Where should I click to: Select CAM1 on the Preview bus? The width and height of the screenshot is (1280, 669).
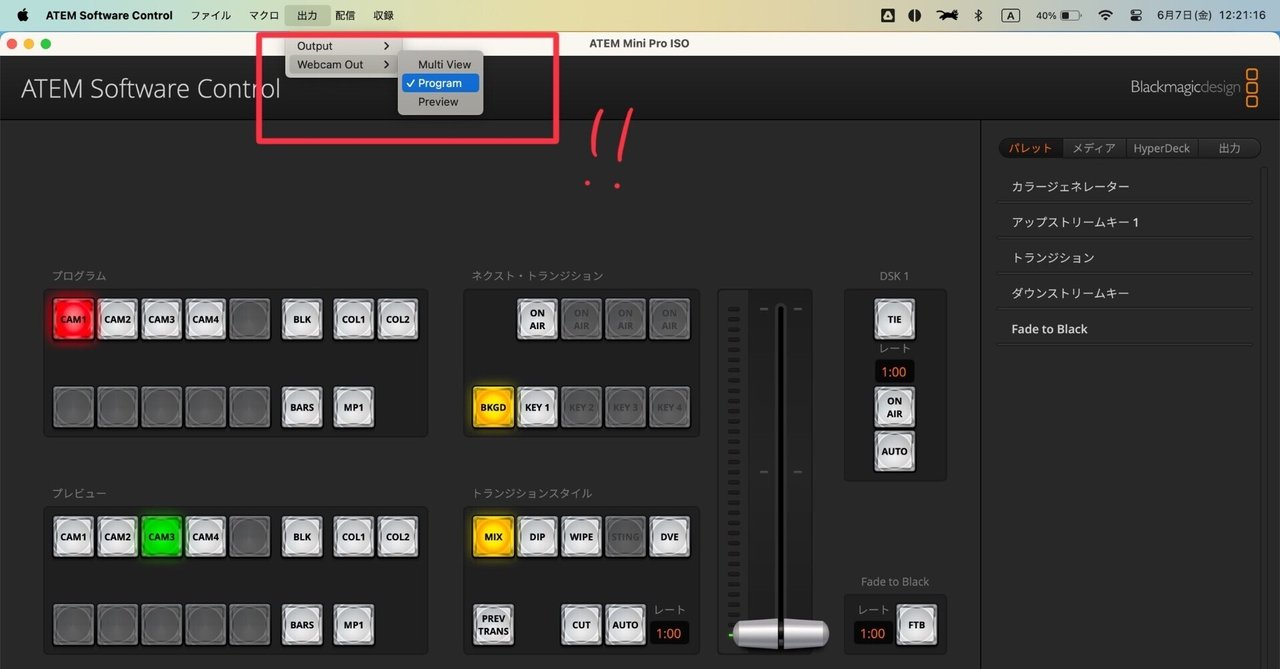pyautogui.click(x=73, y=536)
